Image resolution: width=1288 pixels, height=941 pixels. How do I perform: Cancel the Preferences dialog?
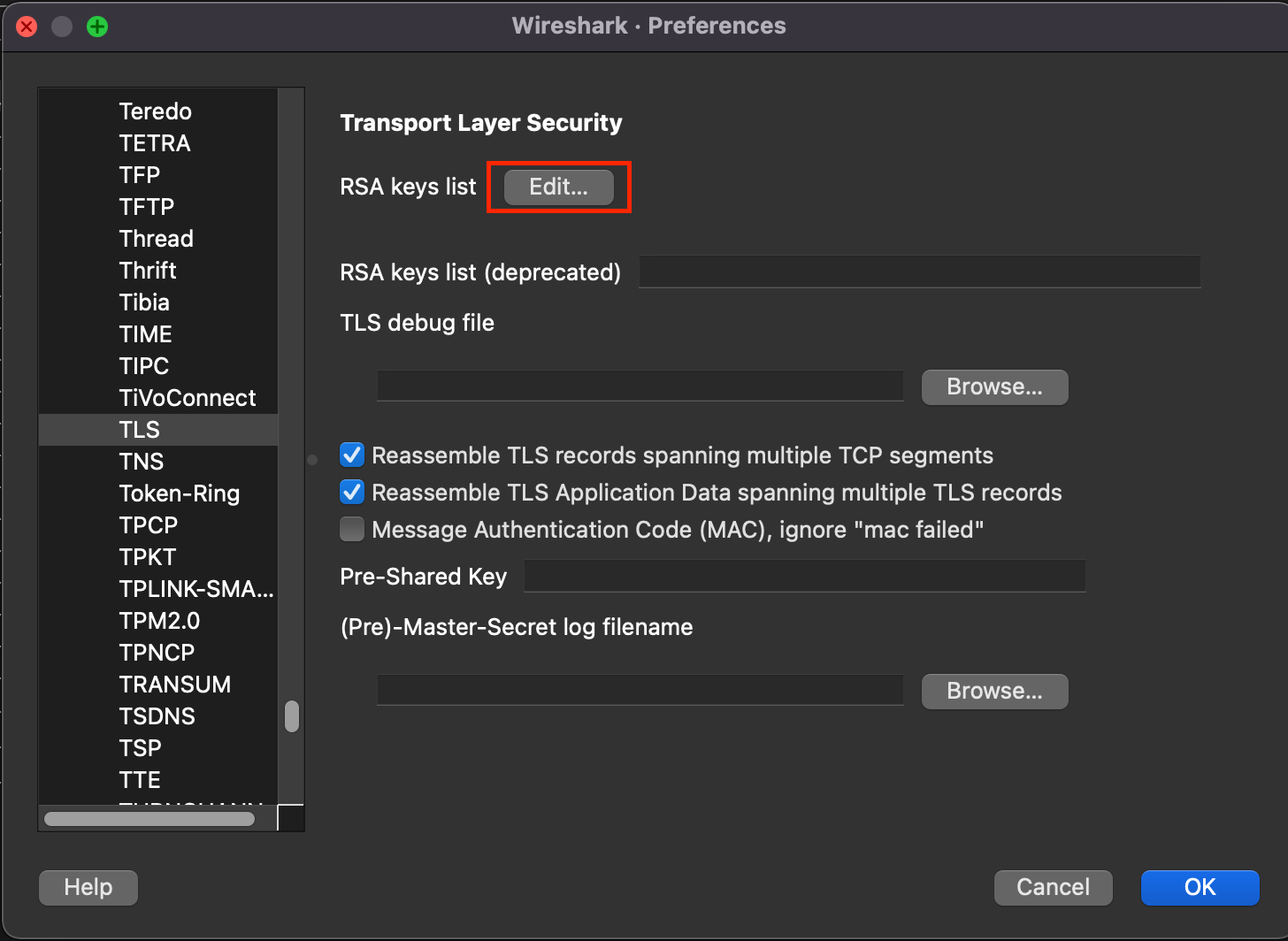pos(1053,887)
